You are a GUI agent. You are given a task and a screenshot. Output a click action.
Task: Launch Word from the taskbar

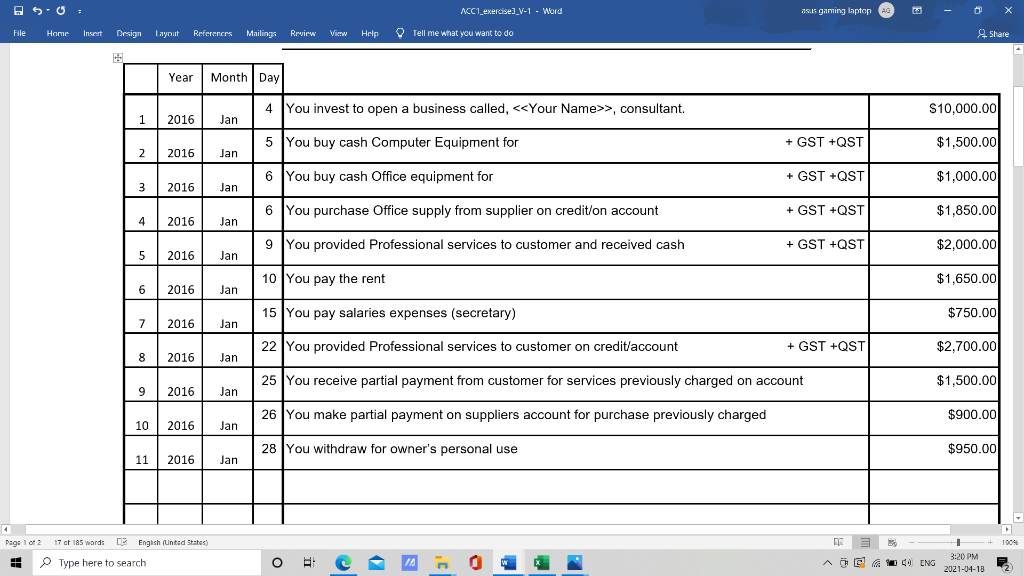tap(508, 562)
